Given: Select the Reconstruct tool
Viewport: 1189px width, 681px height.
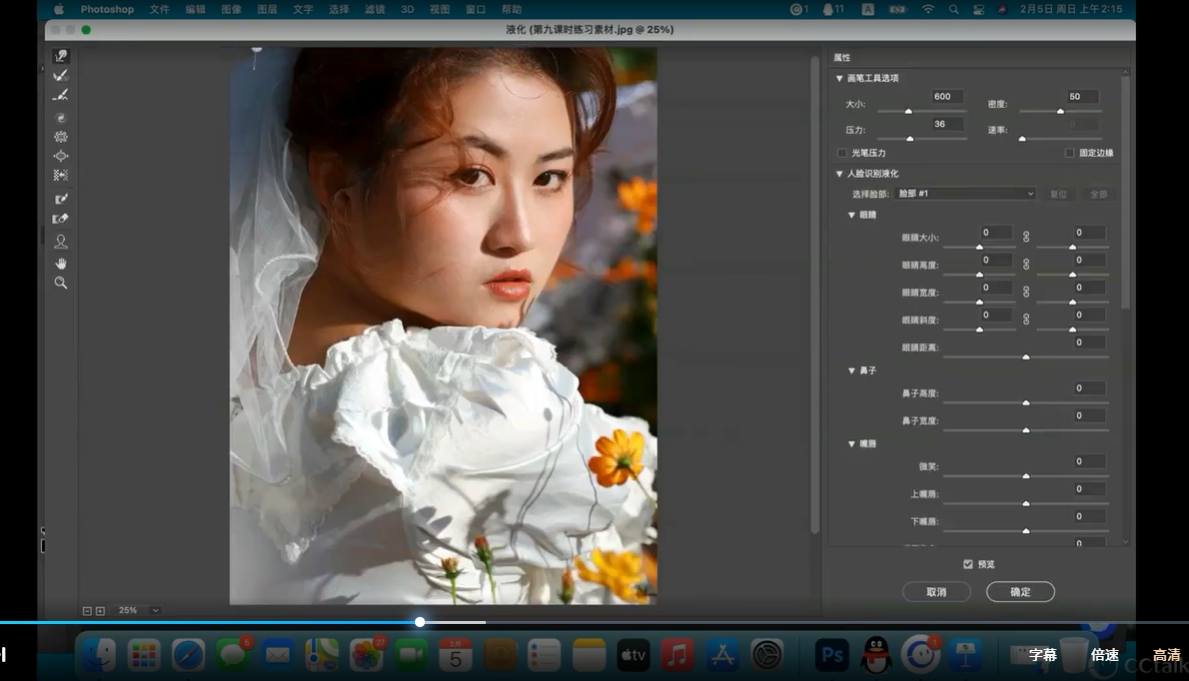Looking at the screenshot, I should pos(61,75).
